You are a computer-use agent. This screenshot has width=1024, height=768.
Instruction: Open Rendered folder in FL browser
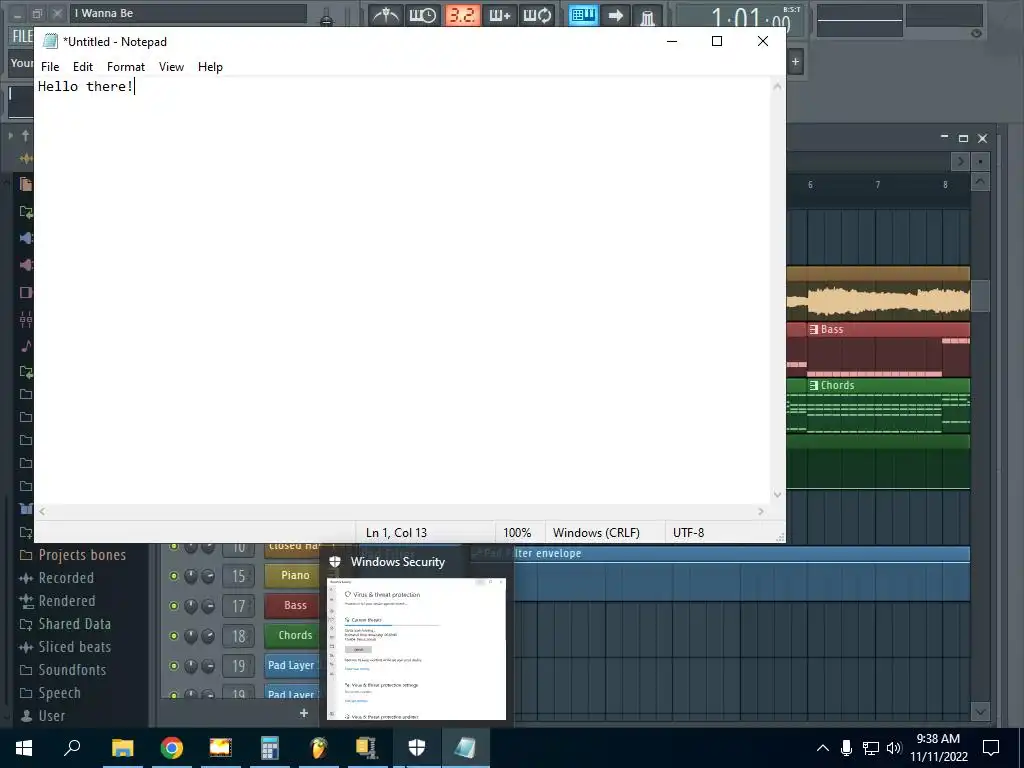coord(67,601)
